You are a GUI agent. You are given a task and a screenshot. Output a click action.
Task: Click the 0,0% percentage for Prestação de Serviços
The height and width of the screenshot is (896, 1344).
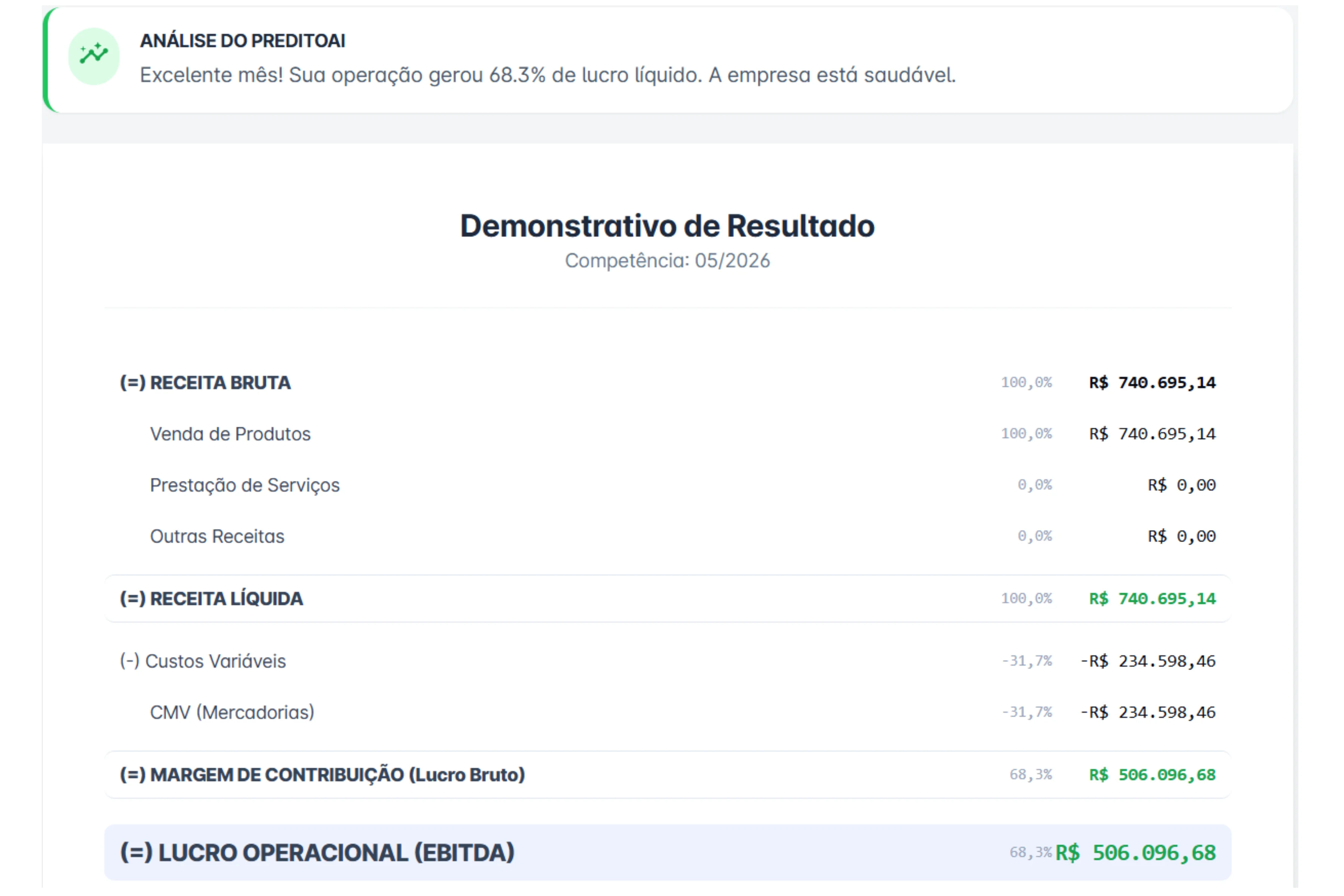(x=1034, y=485)
